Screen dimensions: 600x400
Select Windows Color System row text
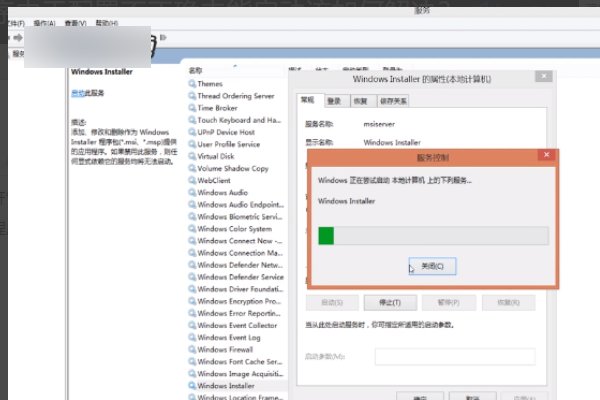pos(235,229)
